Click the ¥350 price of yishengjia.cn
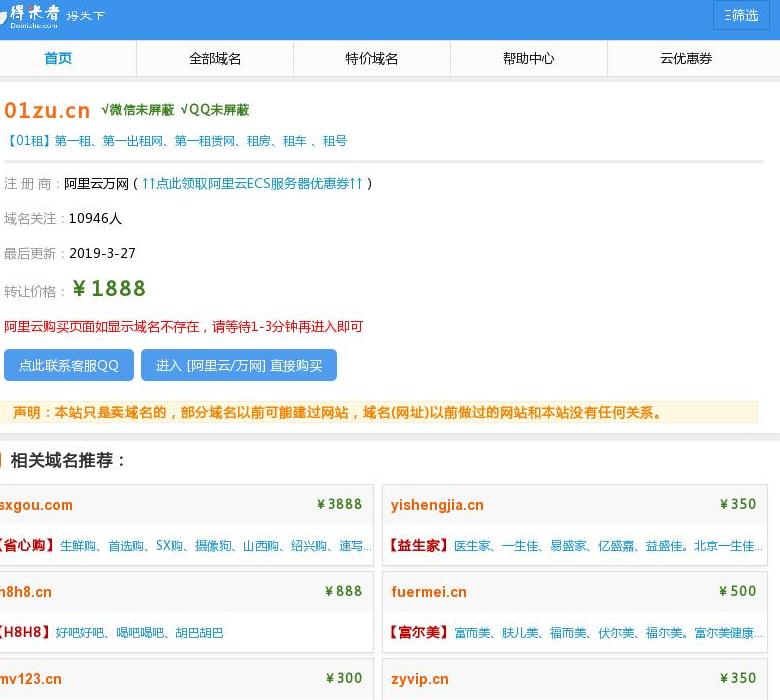Image resolution: width=780 pixels, height=700 pixels. (x=738, y=504)
